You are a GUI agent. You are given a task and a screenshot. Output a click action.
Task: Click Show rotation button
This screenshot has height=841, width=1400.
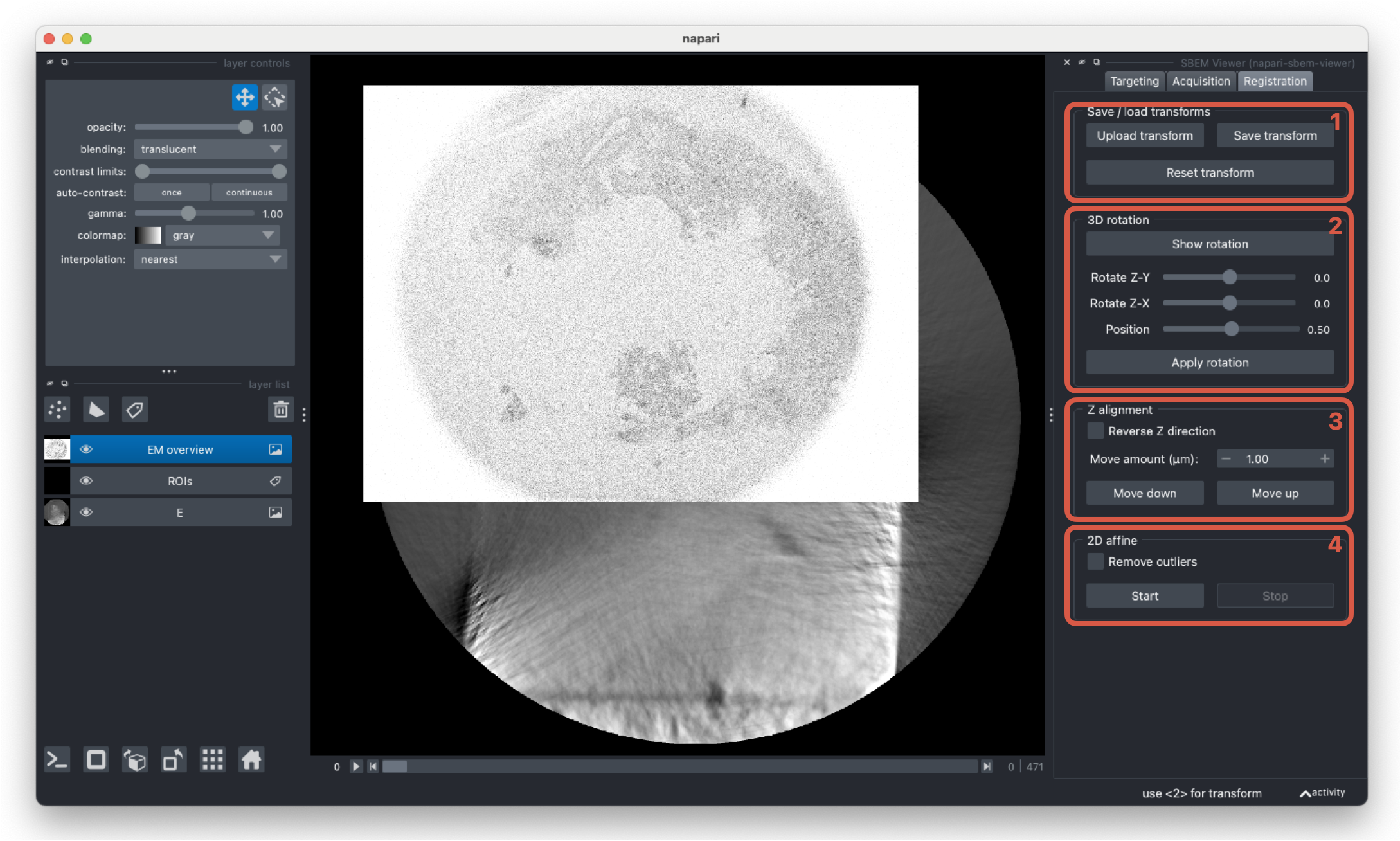coord(1210,244)
